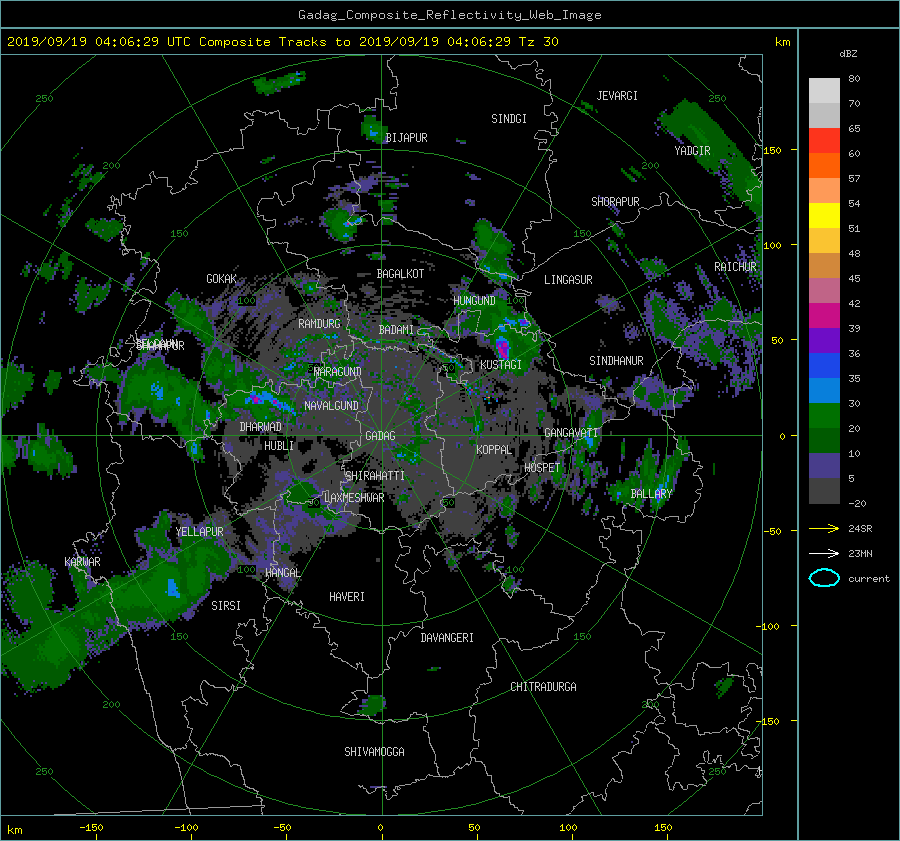Click the SIRSI city label

coord(226,606)
